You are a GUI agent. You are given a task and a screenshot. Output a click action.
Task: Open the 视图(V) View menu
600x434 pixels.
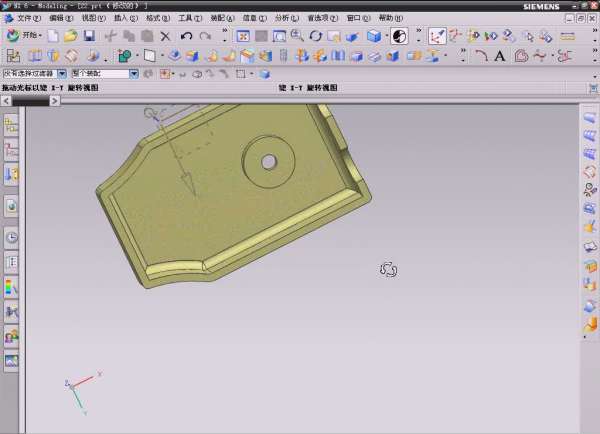click(93, 18)
